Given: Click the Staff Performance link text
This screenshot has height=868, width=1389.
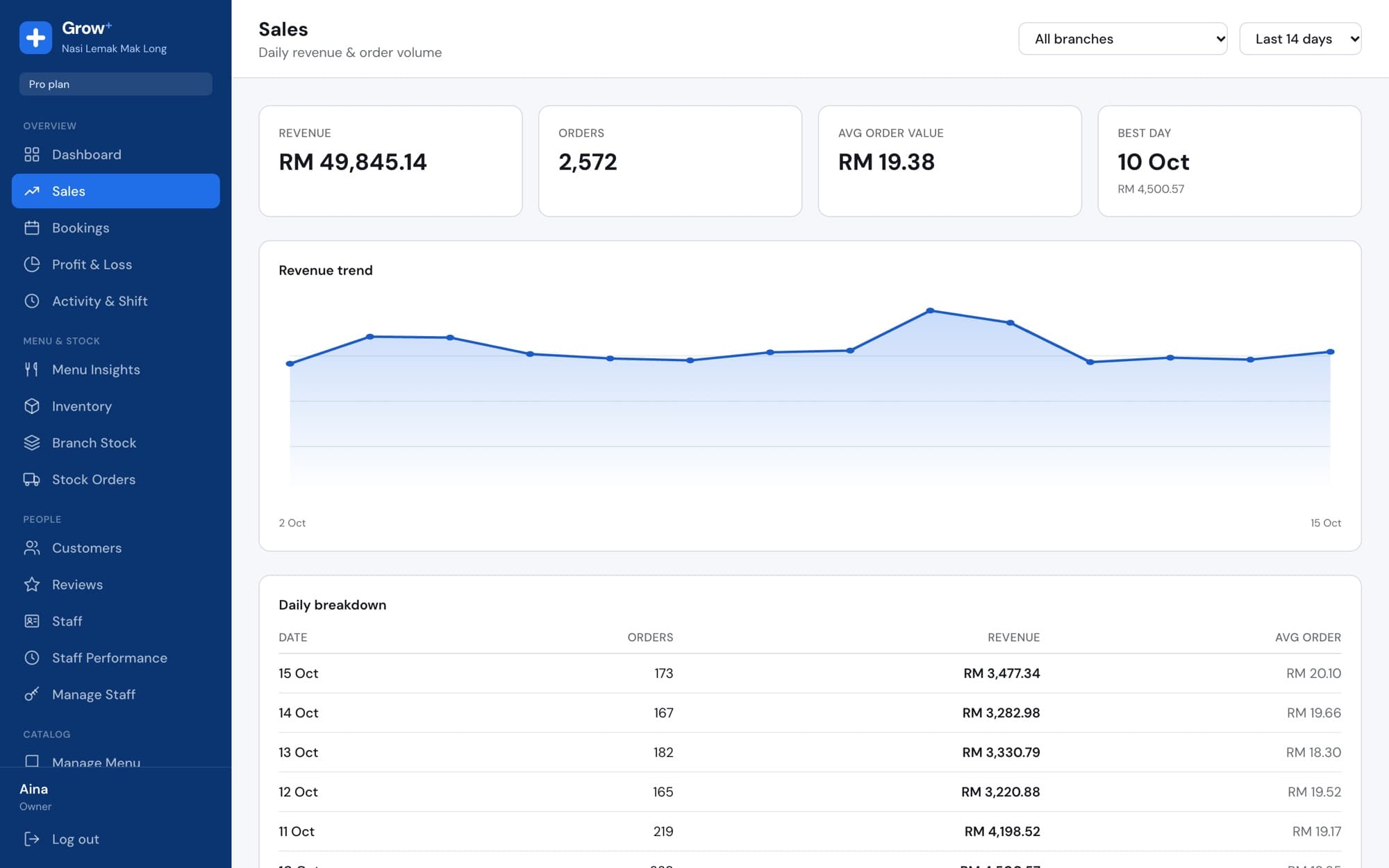Looking at the screenshot, I should tap(110, 658).
